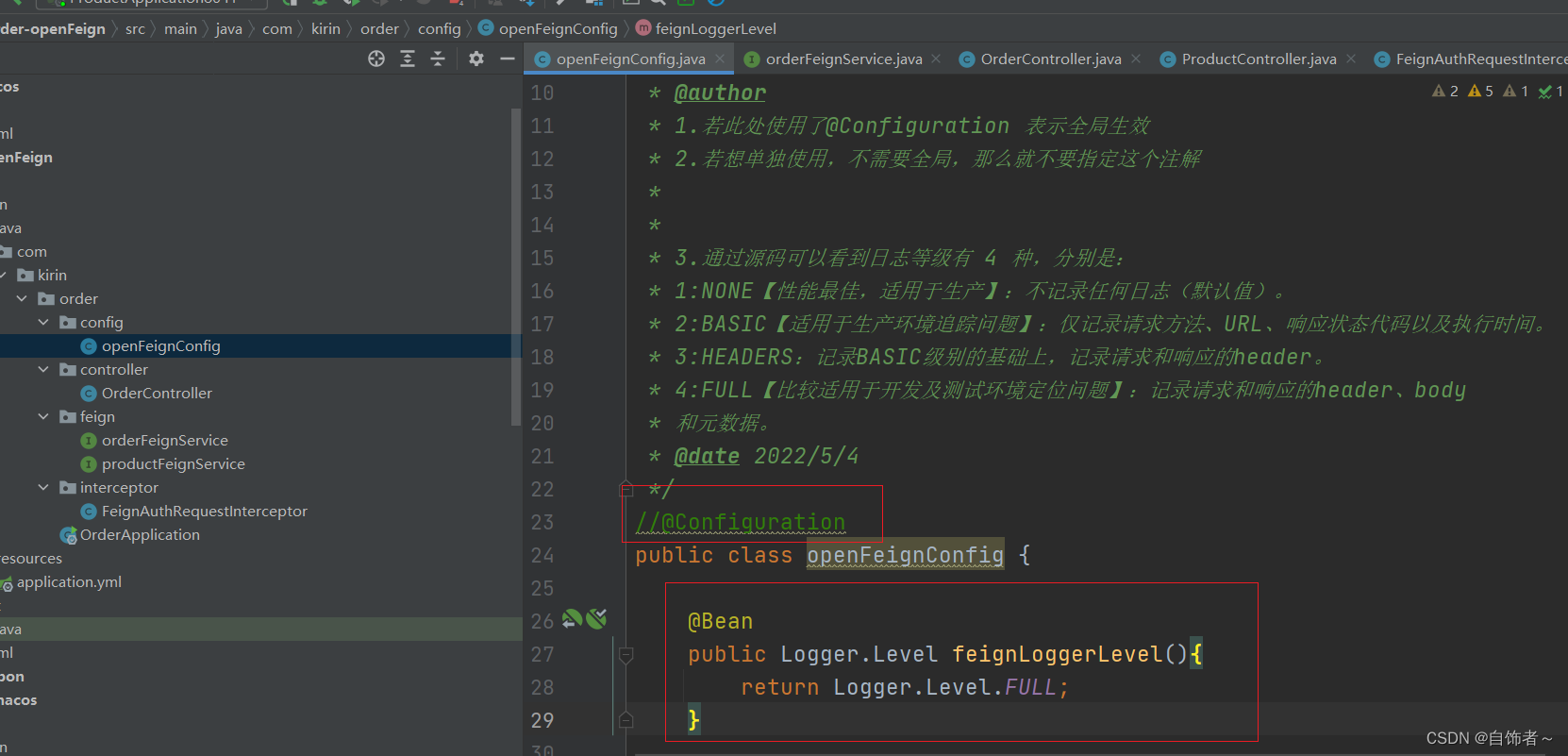Click the second bean gutter icon on line 26

596,619
